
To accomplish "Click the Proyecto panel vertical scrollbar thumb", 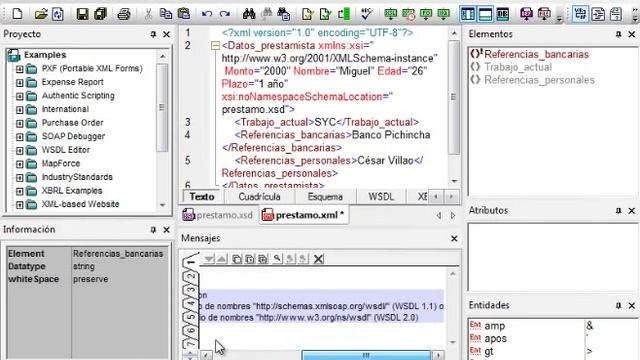I will click(162, 107).
